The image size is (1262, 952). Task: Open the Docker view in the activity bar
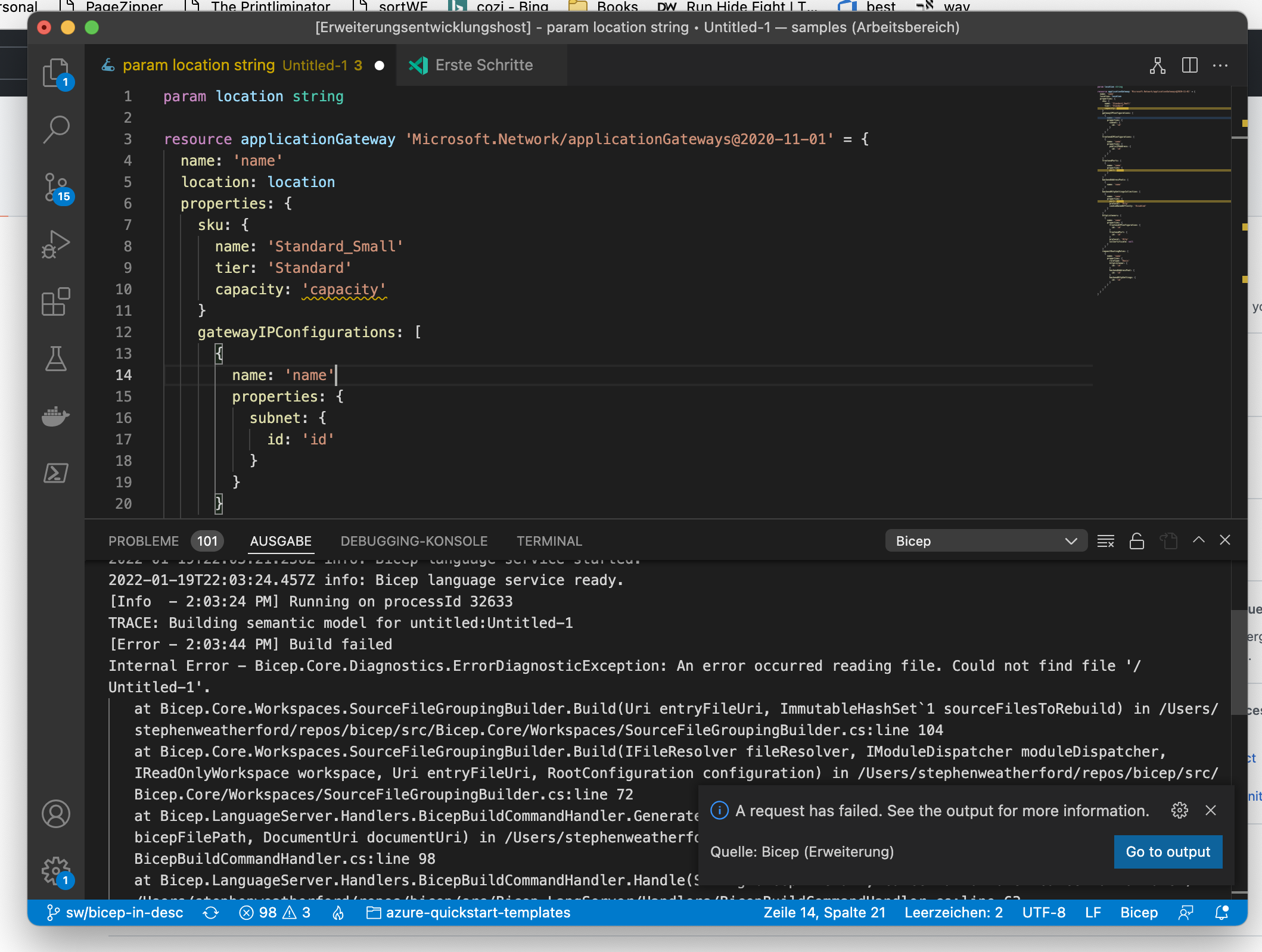point(57,416)
